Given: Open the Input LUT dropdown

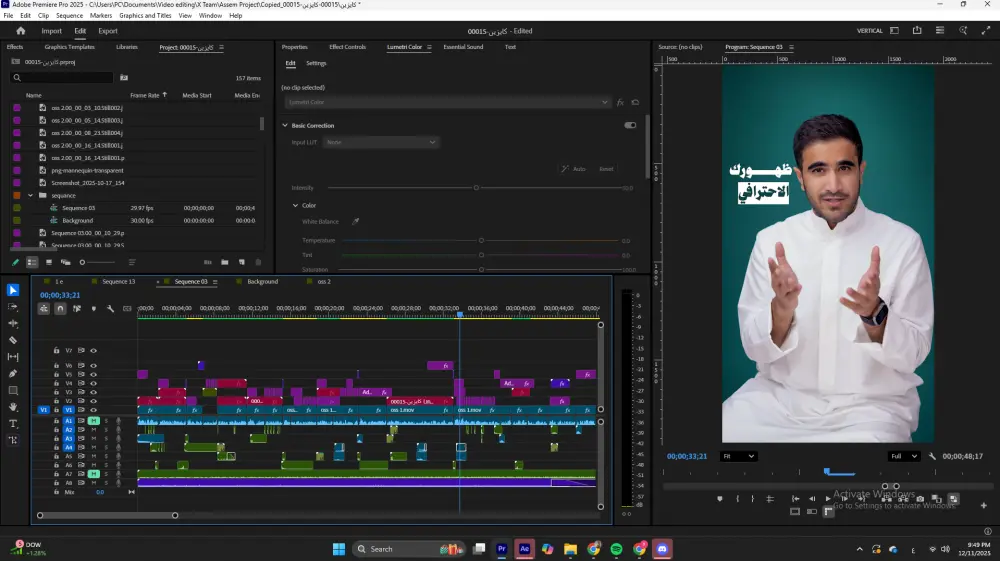Looking at the screenshot, I should tap(380, 142).
